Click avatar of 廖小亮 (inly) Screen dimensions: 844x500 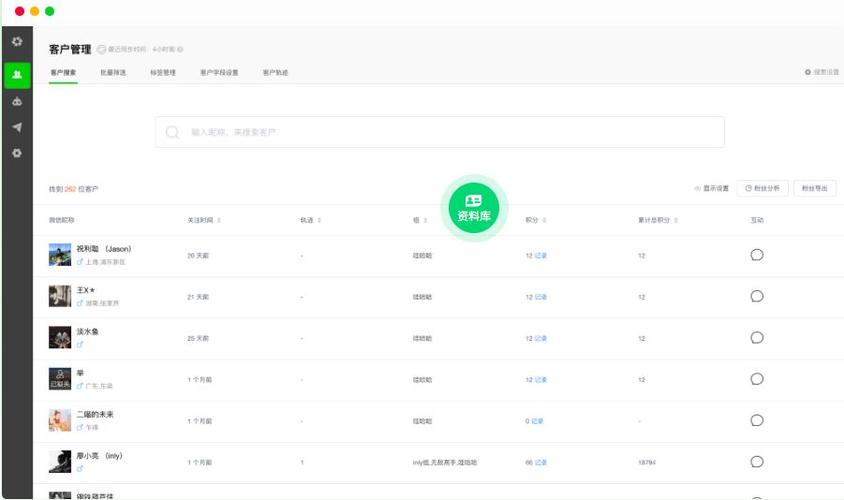click(x=60, y=462)
